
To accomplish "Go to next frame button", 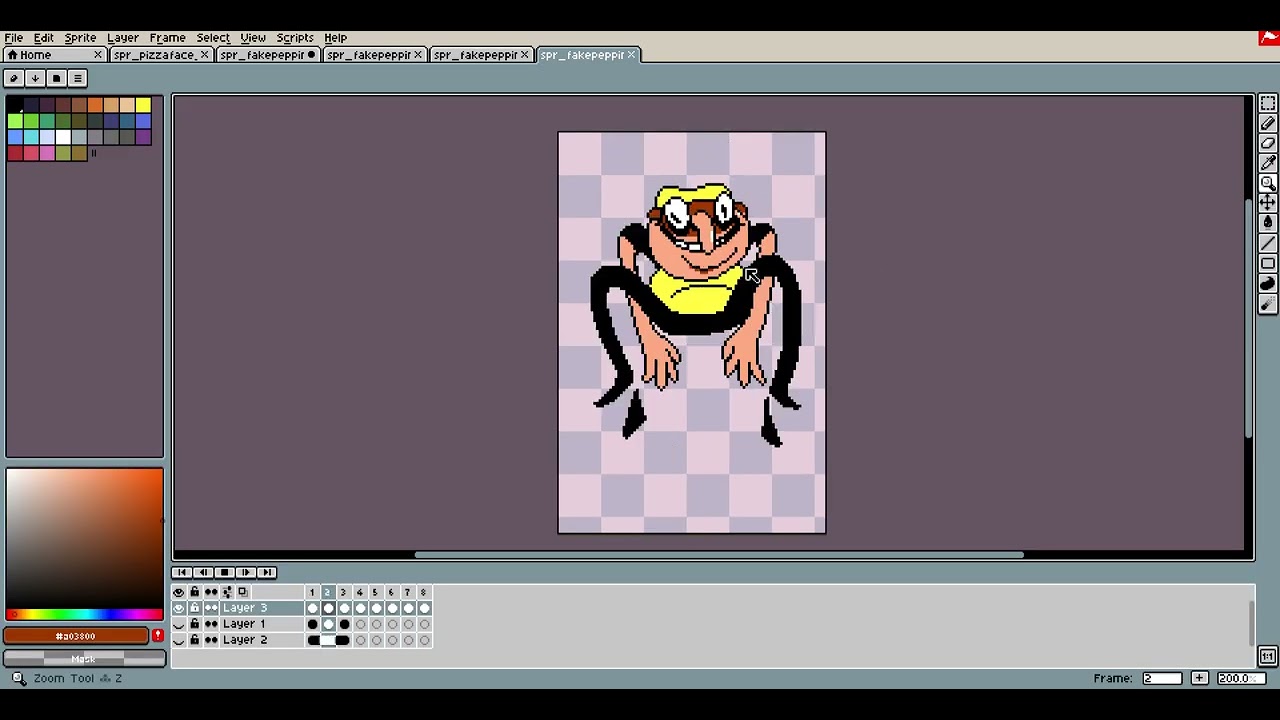I will [x=245, y=572].
